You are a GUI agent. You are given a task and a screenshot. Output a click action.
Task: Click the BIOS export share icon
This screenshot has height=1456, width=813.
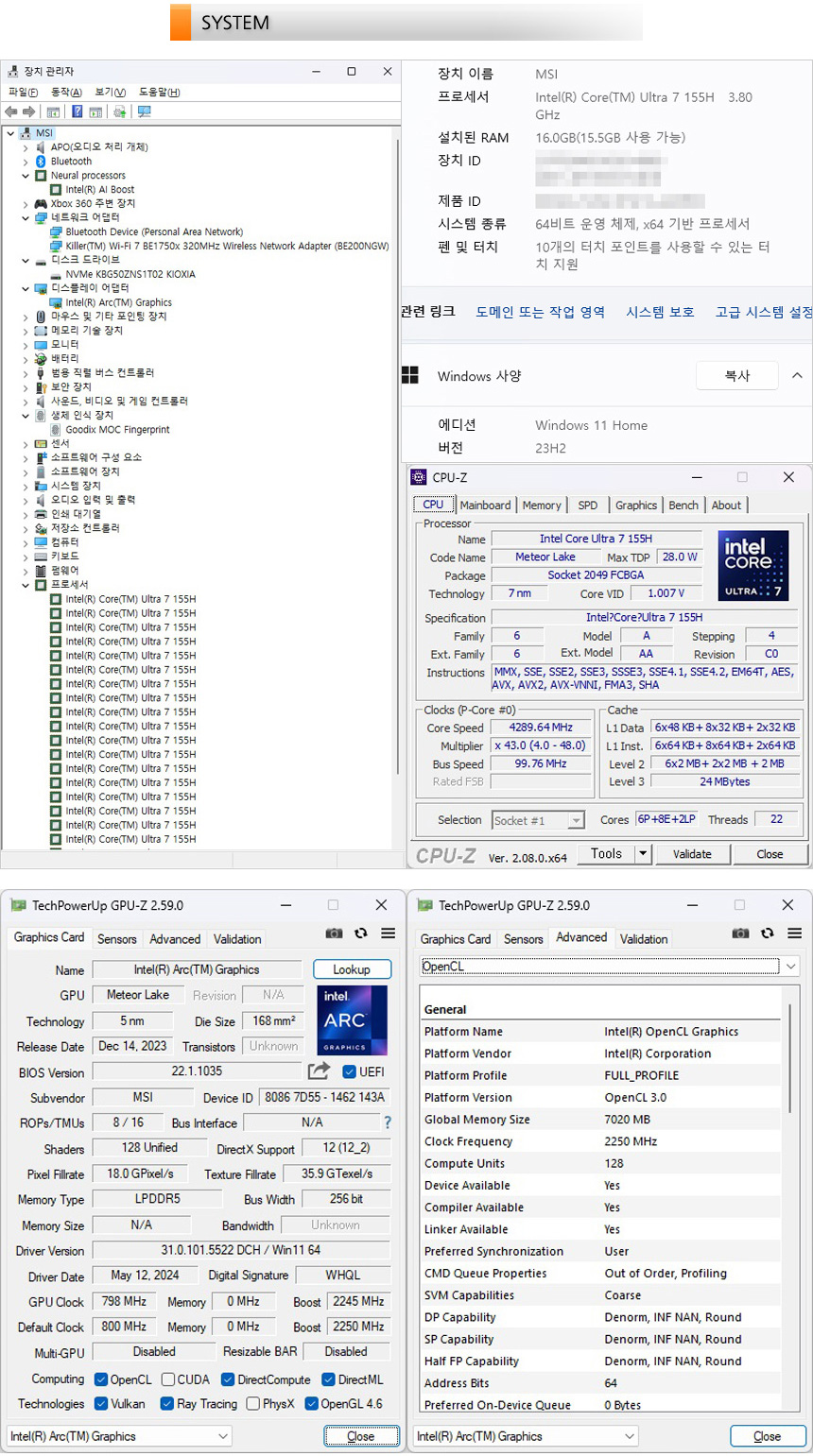coord(319,1071)
